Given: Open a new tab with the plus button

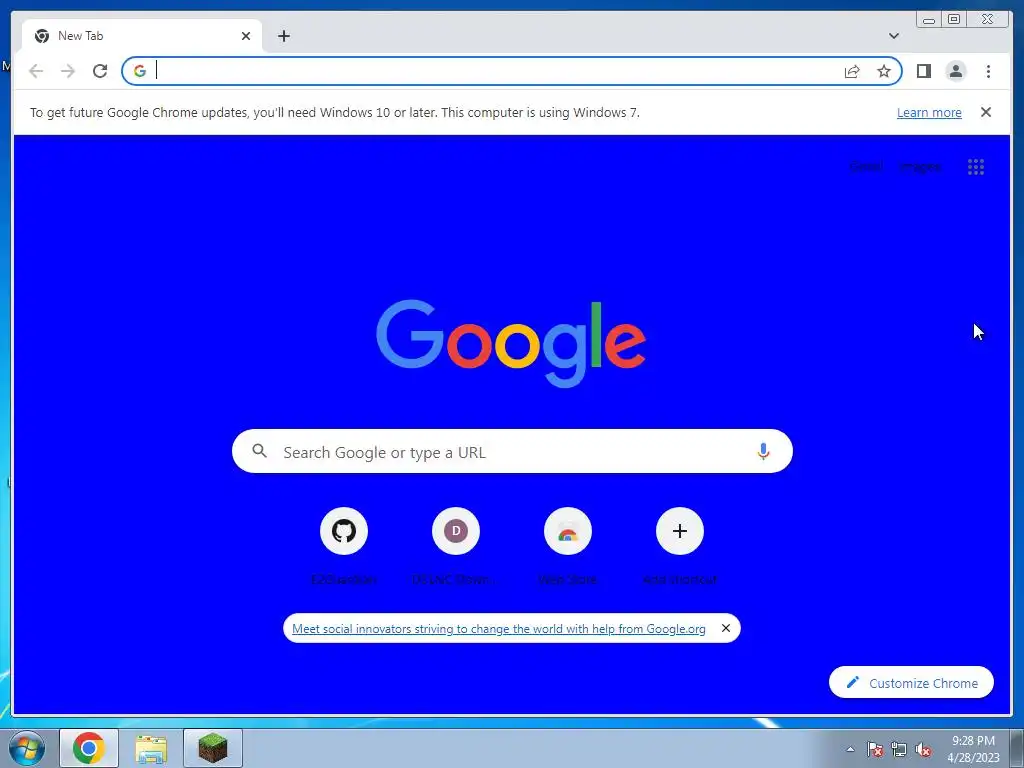Looking at the screenshot, I should 283,36.
